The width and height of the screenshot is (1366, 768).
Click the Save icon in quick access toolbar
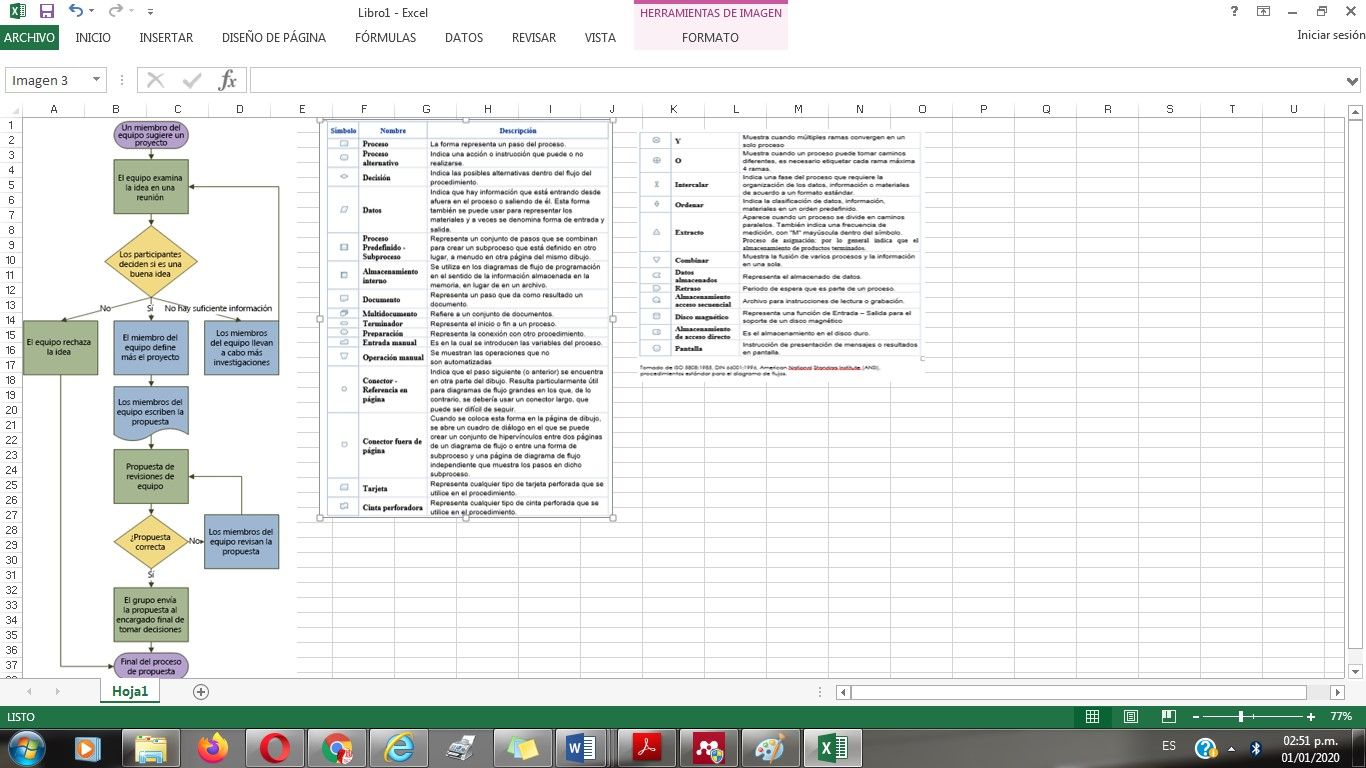[x=46, y=11]
